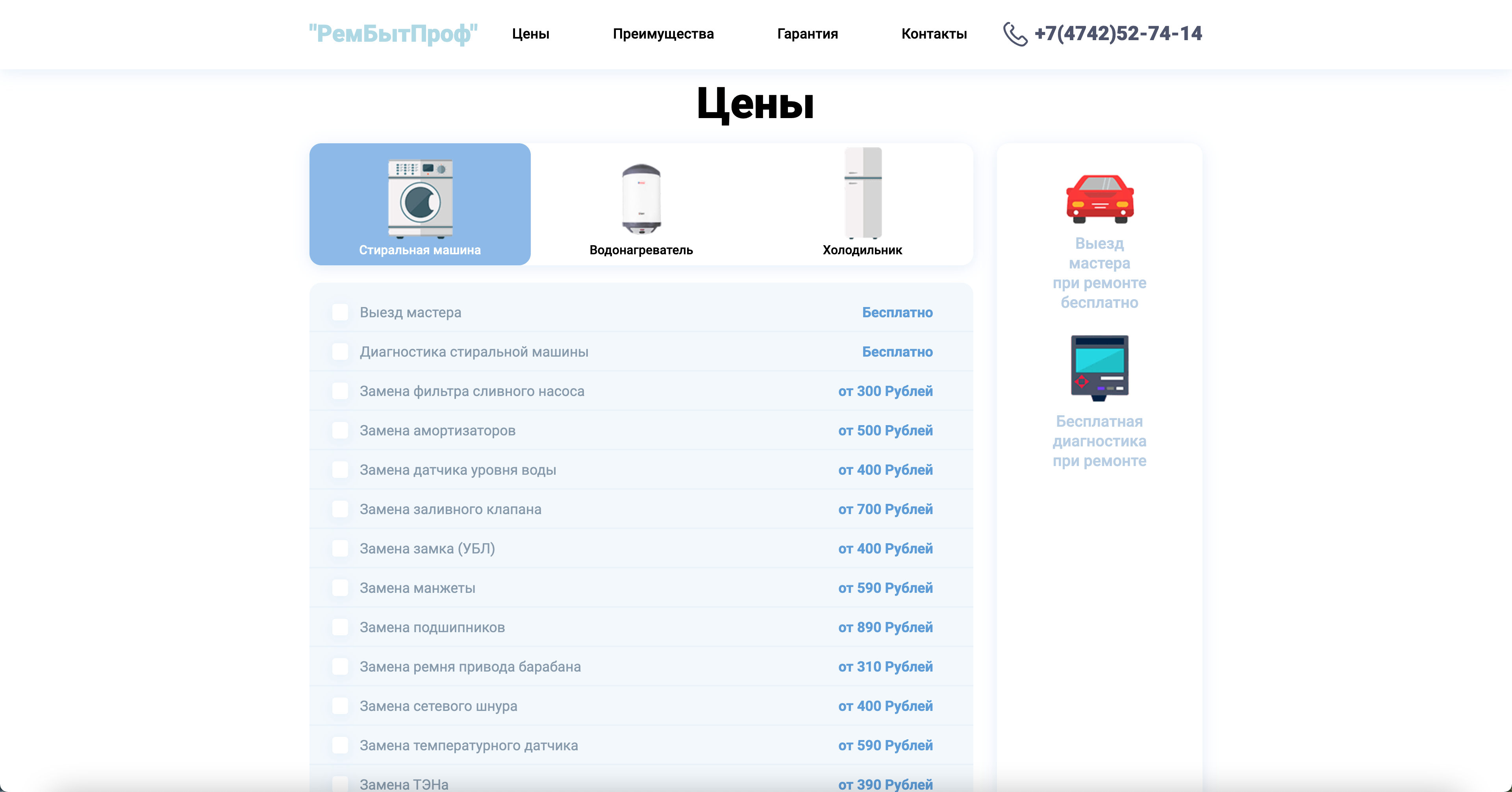Select Замена температурного датчика checkbox
Viewport: 1512px width, 792px height.
(341, 744)
